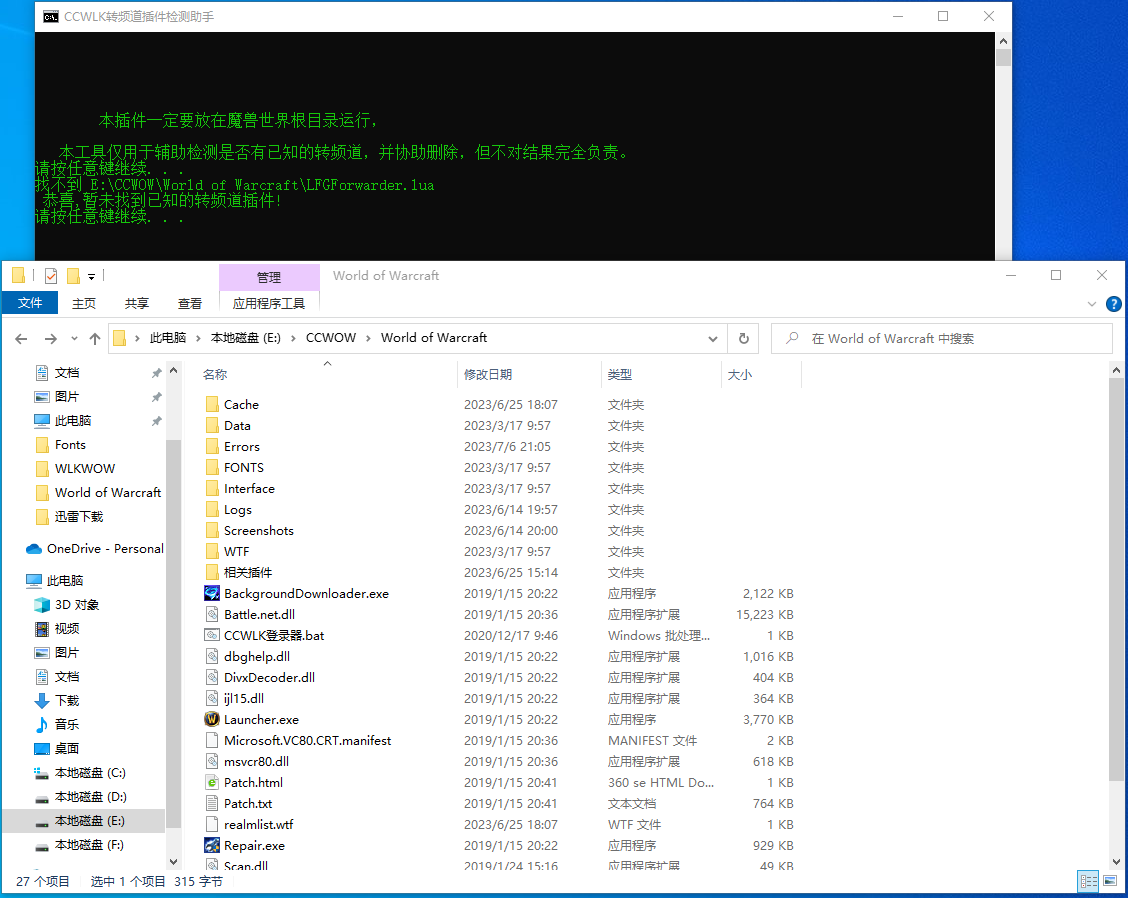1128x898 pixels.
Task: Select the BackgroundDownloader.exe file icon
Action: click(212, 593)
